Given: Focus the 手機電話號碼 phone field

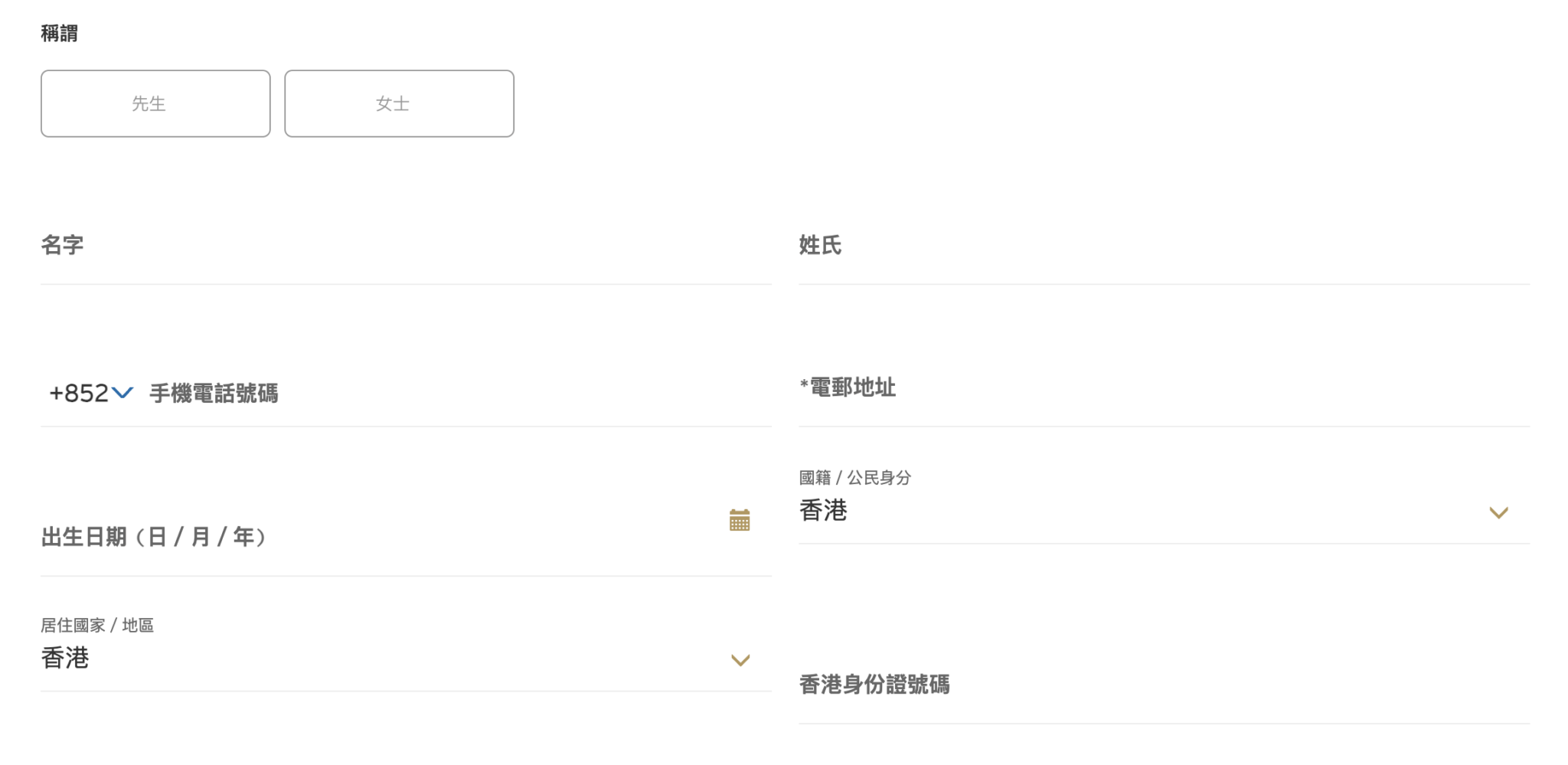Looking at the screenshot, I should pos(459,393).
